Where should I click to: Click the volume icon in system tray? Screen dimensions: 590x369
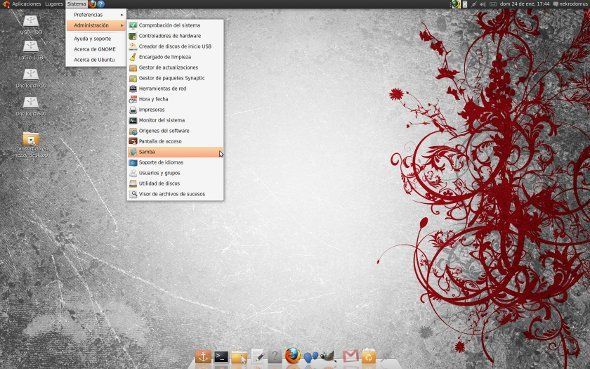point(483,4)
